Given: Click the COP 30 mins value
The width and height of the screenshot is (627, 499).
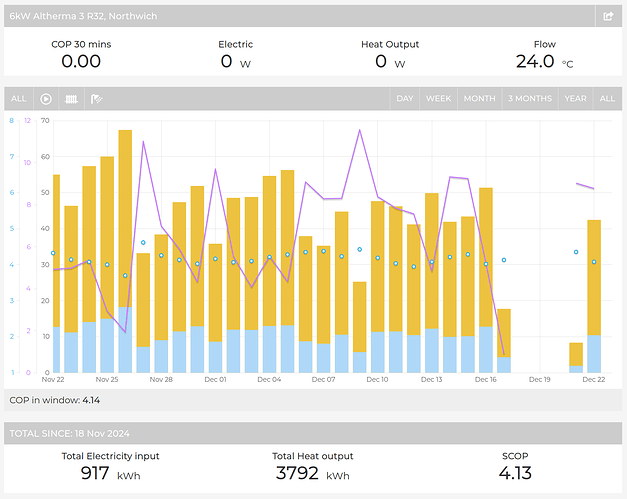Looking at the screenshot, I should click(x=82, y=62).
